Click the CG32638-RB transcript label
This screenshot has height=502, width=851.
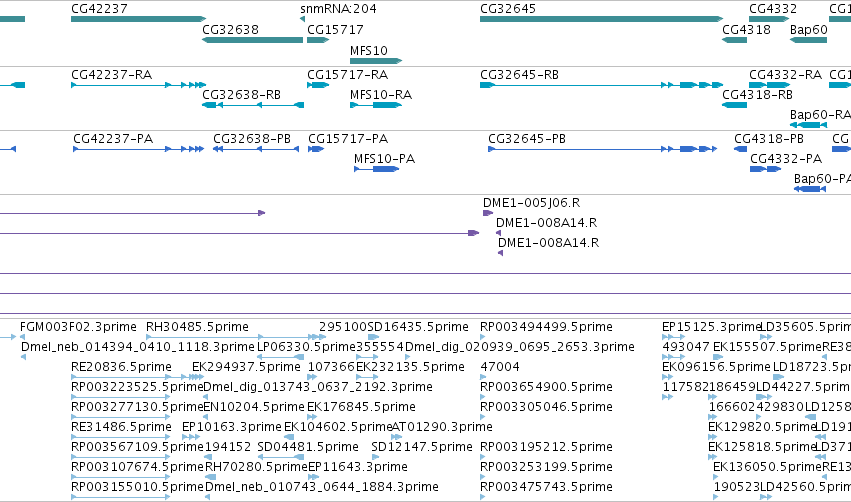[242, 94]
